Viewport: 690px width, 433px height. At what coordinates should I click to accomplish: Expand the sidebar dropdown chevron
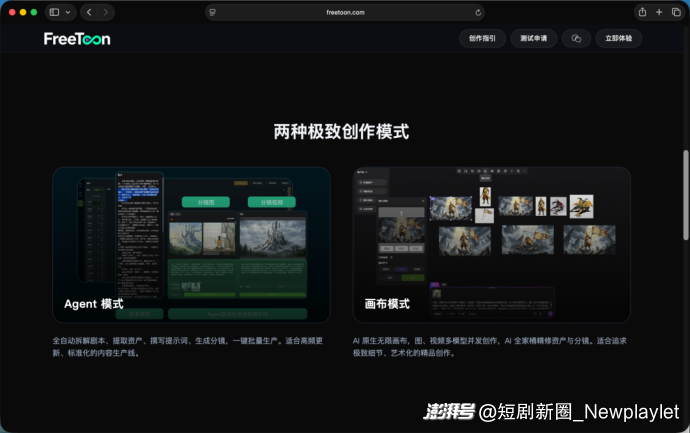(x=67, y=12)
